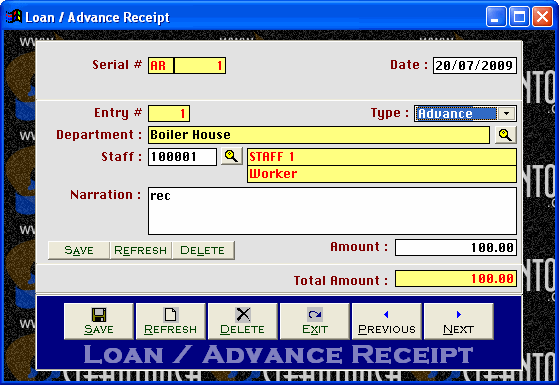559x385 pixels.
Task: Select the Advance value in Type combo box
Action: pos(456,114)
